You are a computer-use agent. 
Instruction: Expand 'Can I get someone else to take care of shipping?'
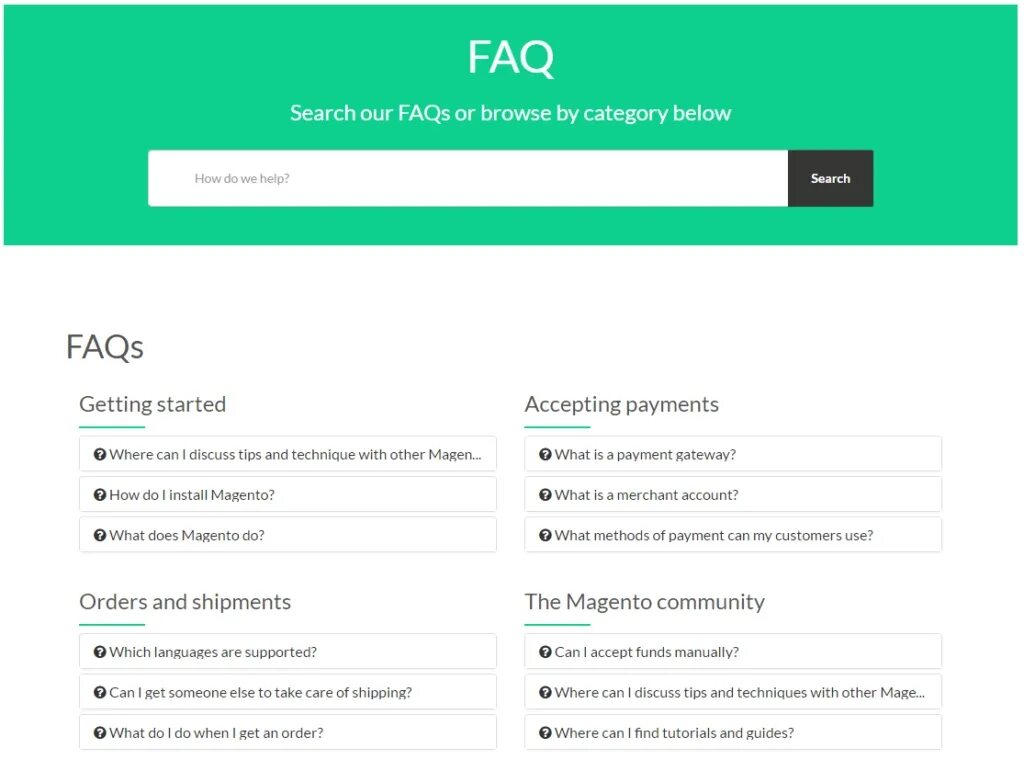260,692
